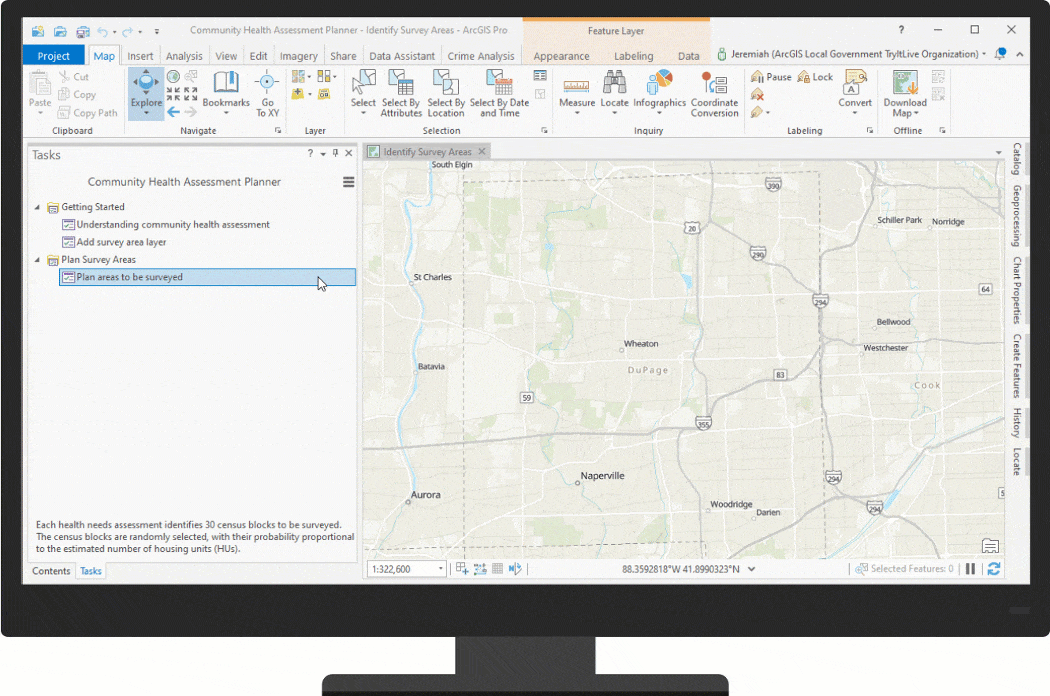This screenshot has width=1050, height=696.
Task: Click the Undo arrow in quick access toolbar
Action: click(102, 31)
